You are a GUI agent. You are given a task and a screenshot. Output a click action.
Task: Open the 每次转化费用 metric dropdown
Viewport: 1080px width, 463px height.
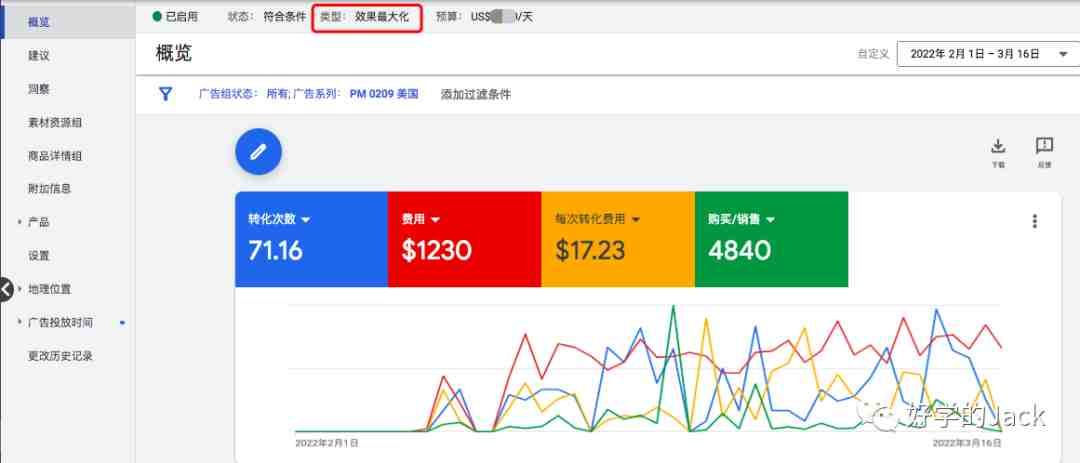click(x=636, y=220)
